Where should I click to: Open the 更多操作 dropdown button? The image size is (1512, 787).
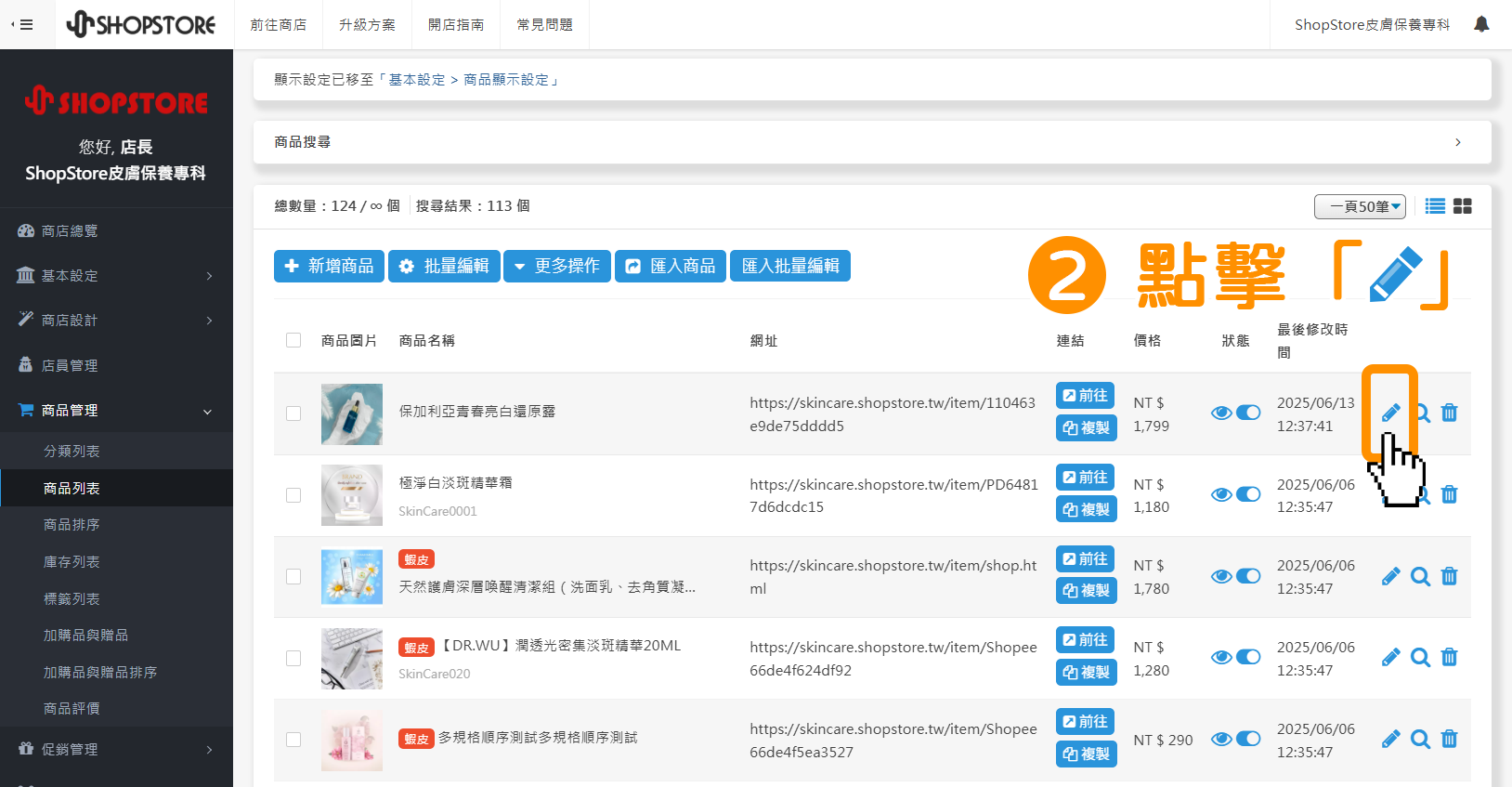coord(557,266)
